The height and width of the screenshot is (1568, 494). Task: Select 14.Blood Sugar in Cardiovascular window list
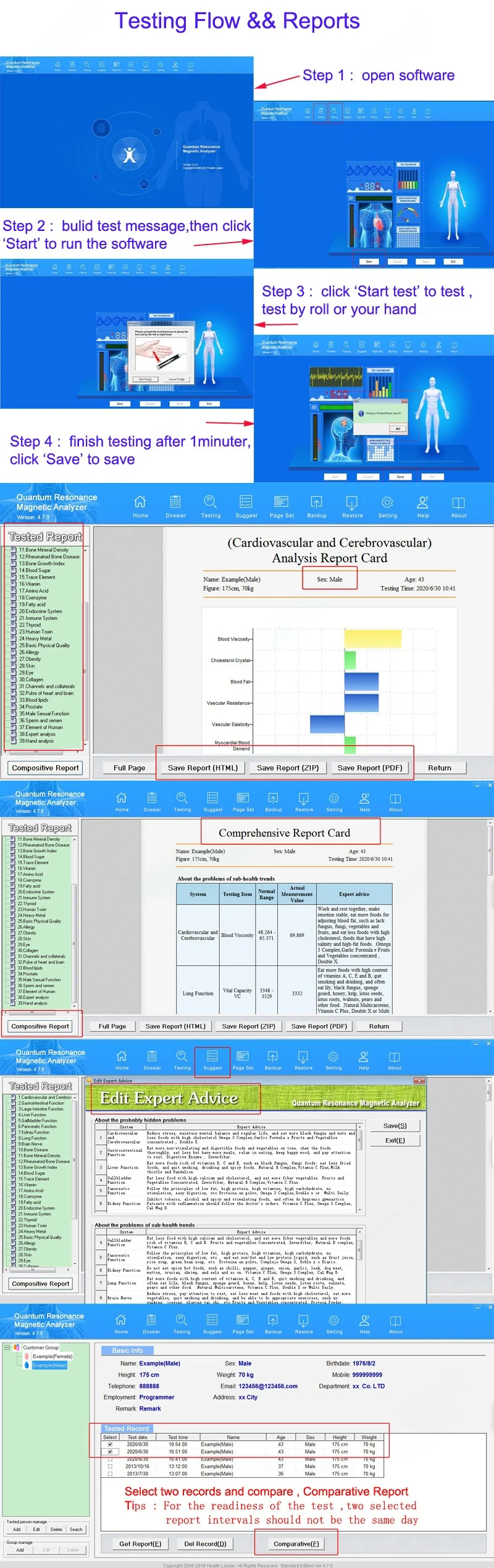tap(35, 570)
